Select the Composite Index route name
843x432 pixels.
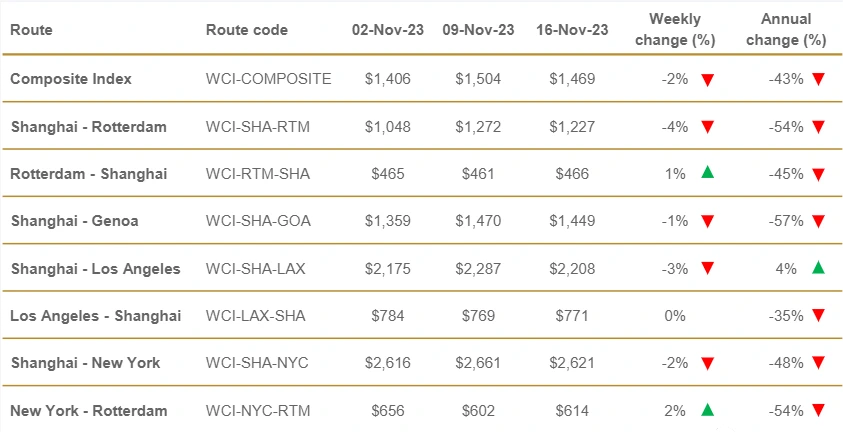tap(71, 79)
